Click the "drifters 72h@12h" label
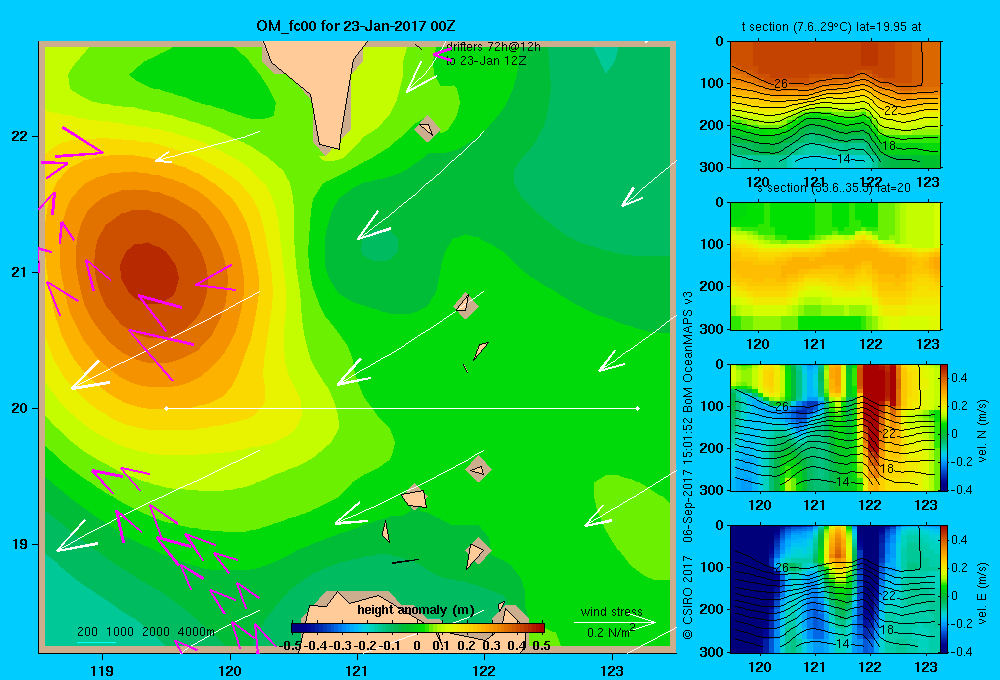This screenshot has height=680, width=1000. click(493, 47)
